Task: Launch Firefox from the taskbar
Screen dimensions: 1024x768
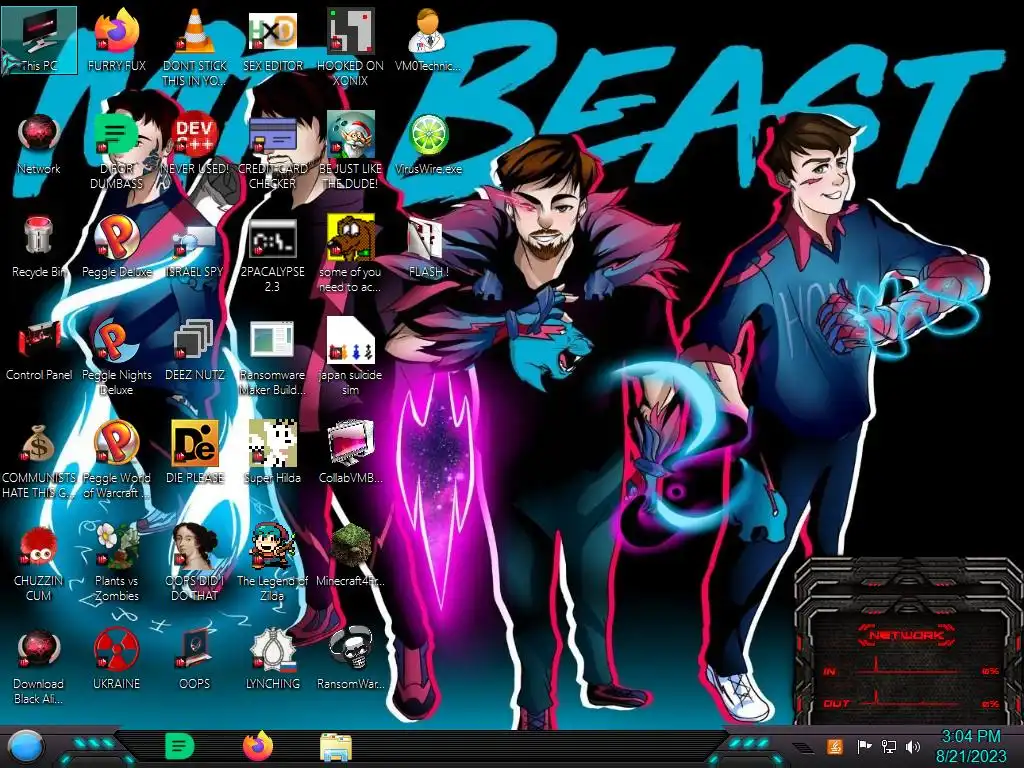Action: point(258,746)
